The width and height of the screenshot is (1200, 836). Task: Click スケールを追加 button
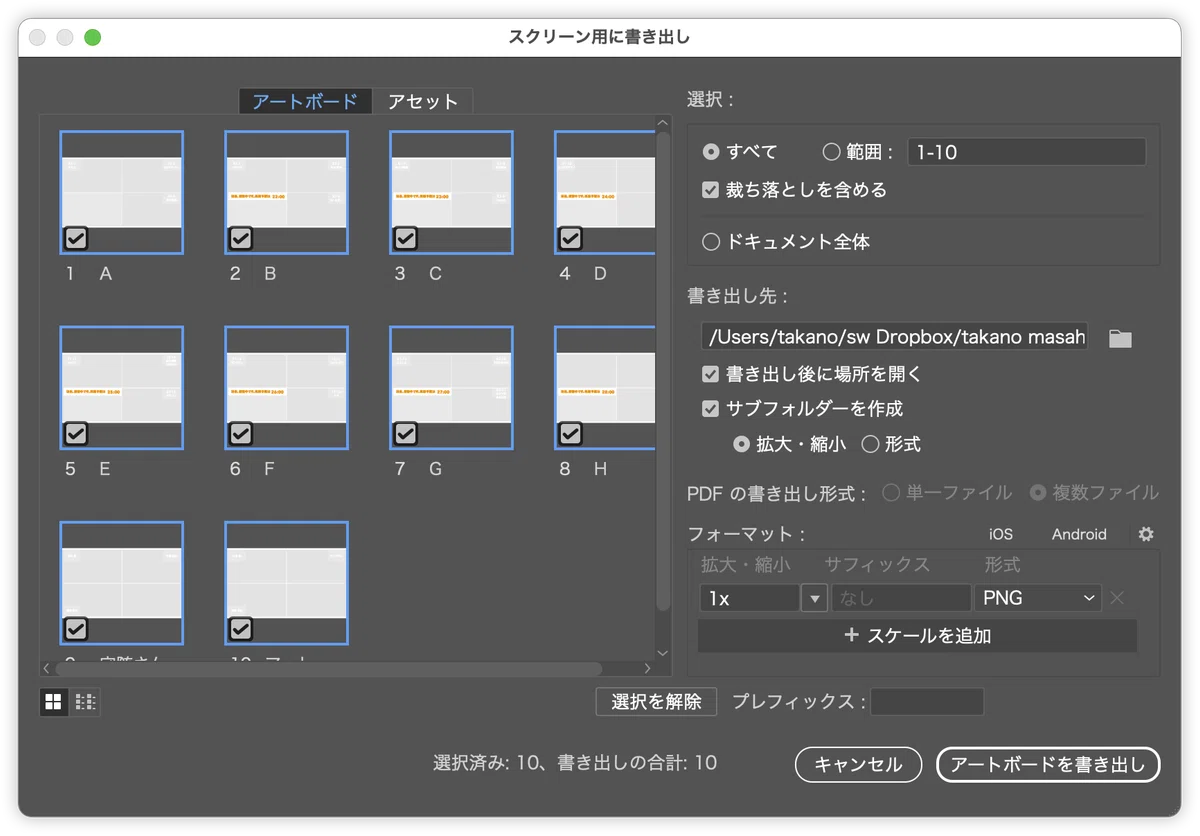point(917,635)
